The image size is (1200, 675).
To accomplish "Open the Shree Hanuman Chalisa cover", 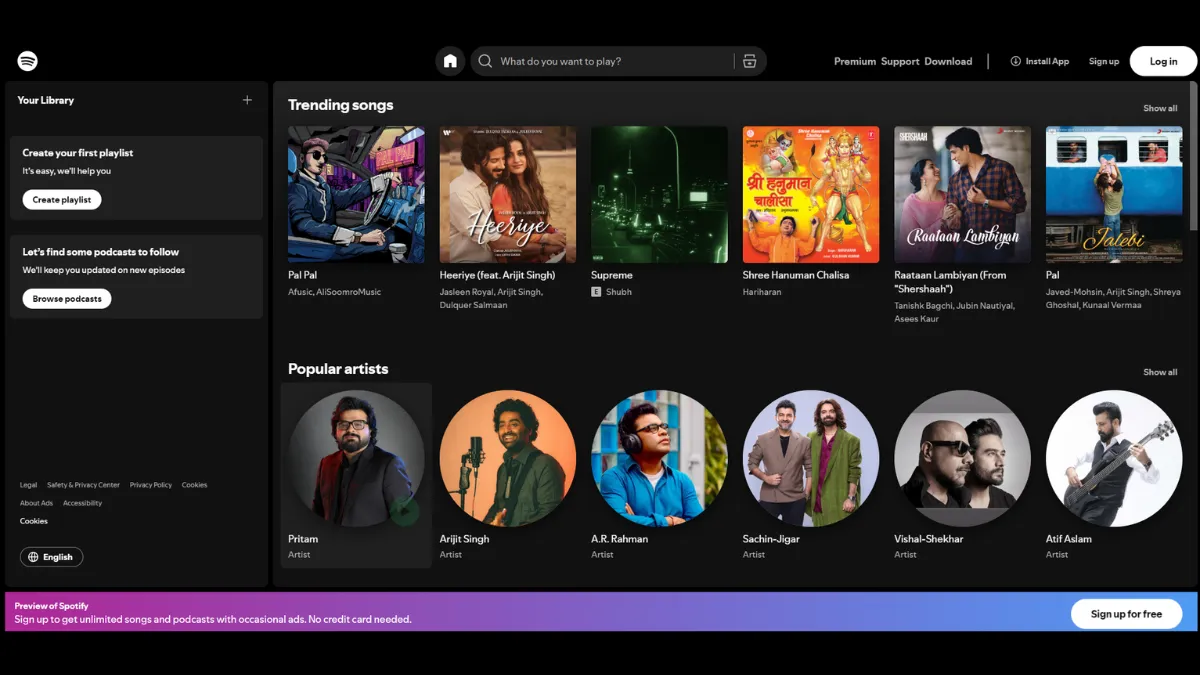I will click(x=811, y=194).
